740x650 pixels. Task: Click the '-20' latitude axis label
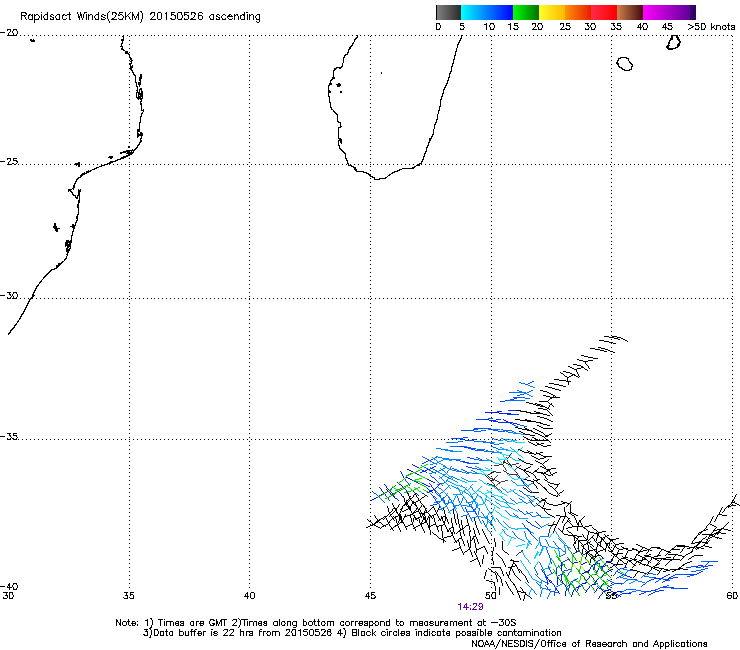pos(9,33)
